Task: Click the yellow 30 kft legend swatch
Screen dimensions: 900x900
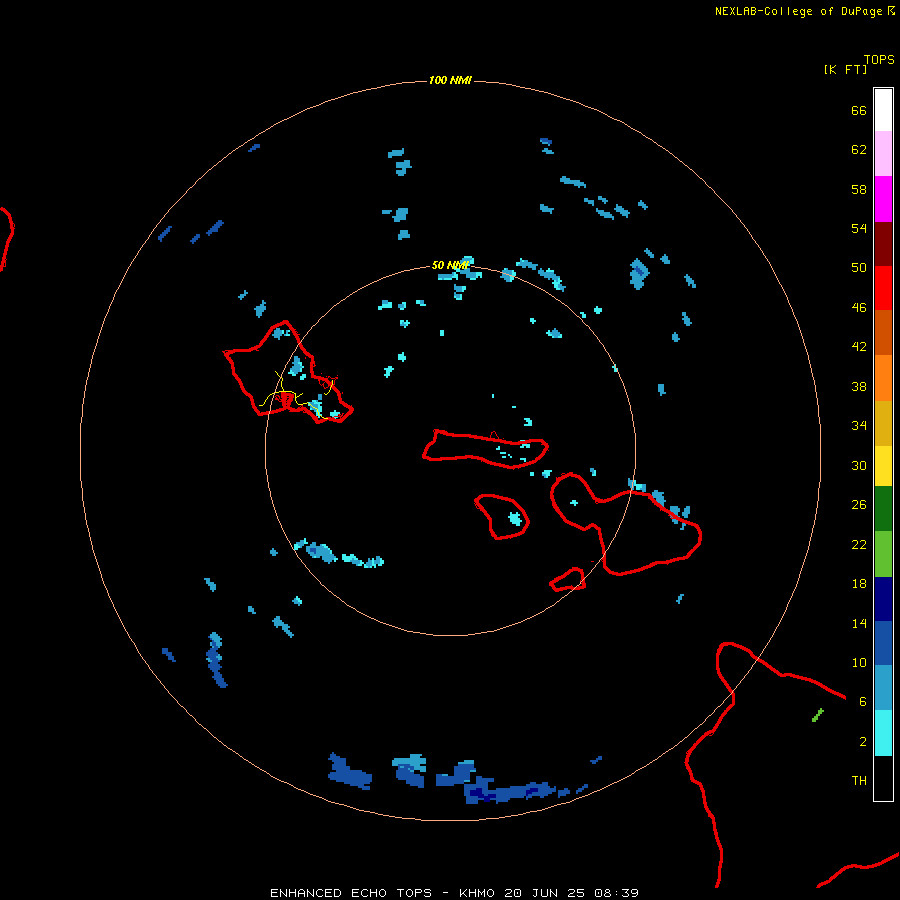Action: pos(883,466)
